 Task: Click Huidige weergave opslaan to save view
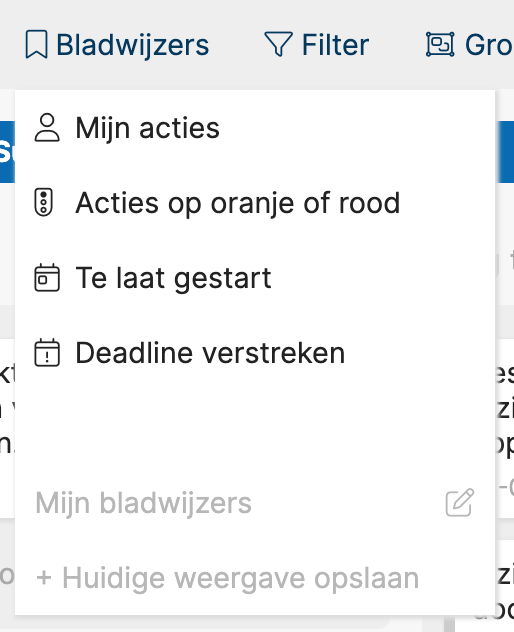tap(228, 578)
